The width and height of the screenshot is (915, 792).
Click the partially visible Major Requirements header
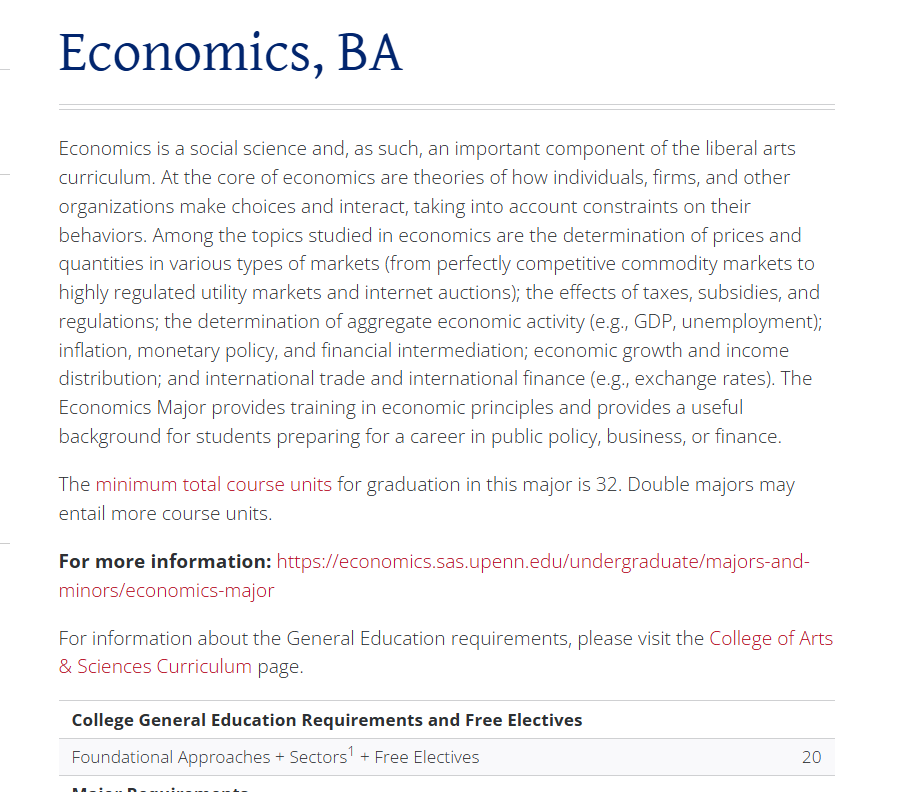160,788
